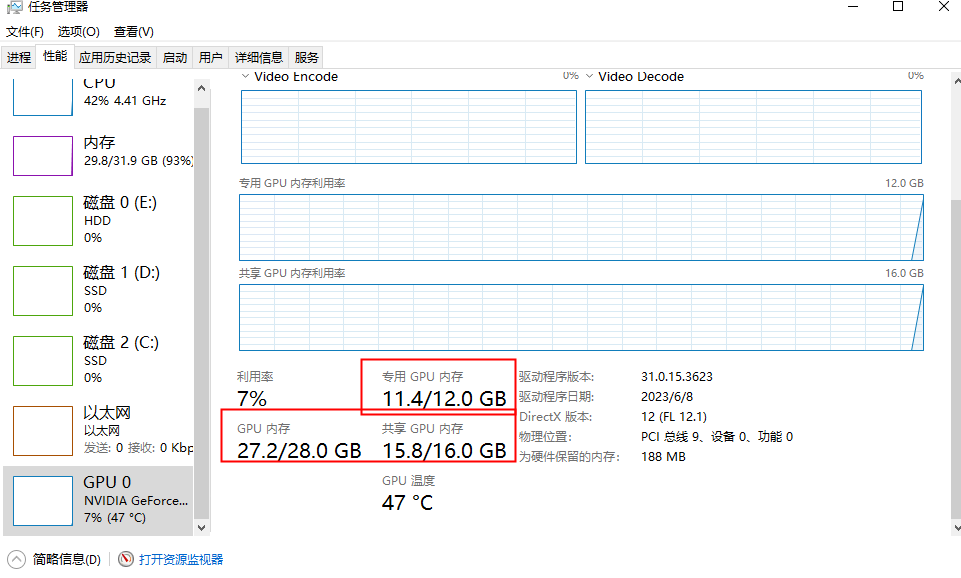Switch to the 进程 tab

coord(19,57)
